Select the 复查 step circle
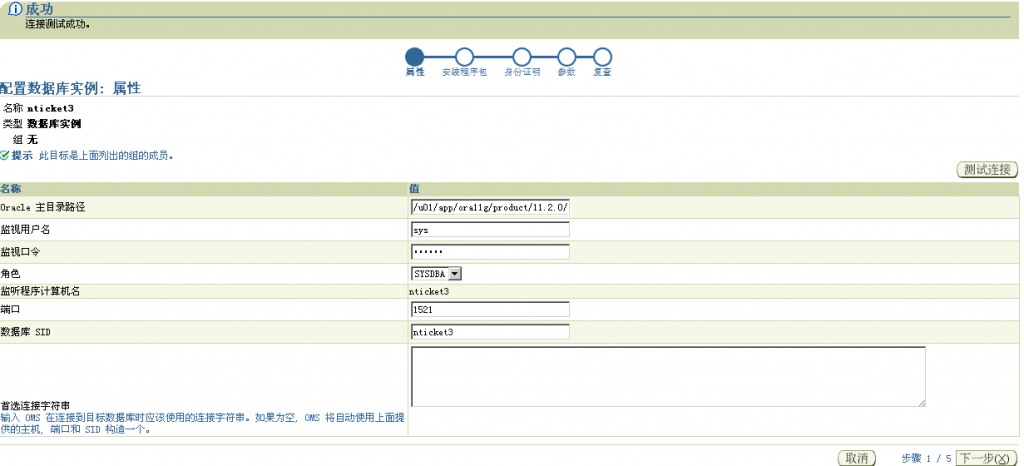 point(603,57)
